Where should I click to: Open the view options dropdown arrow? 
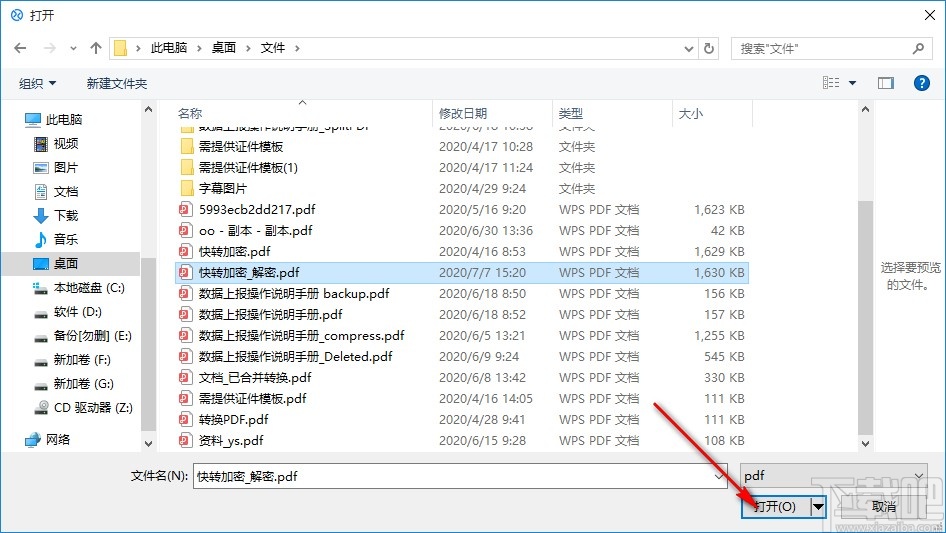point(852,83)
